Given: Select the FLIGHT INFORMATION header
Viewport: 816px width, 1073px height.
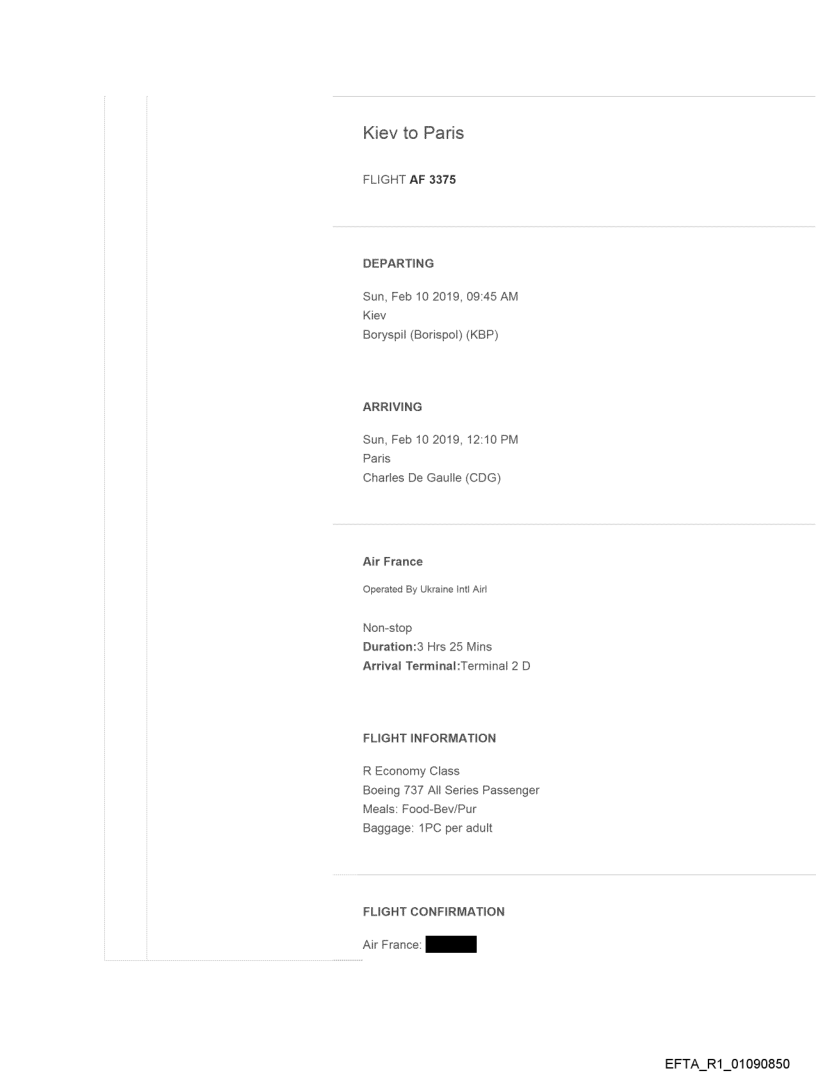Looking at the screenshot, I should (x=429, y=738).
